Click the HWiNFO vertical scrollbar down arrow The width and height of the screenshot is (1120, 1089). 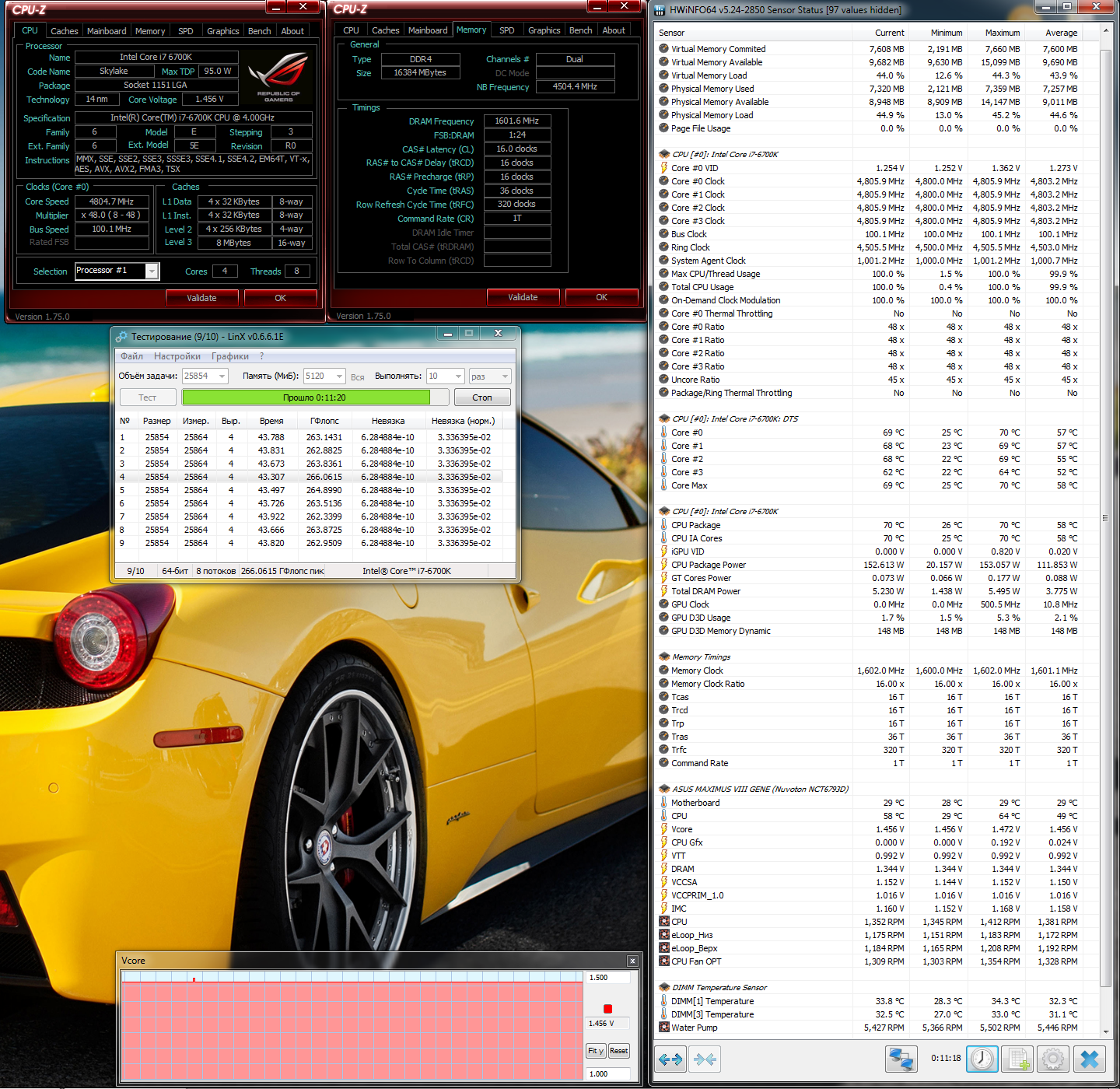click(x=1106, y=1031)
